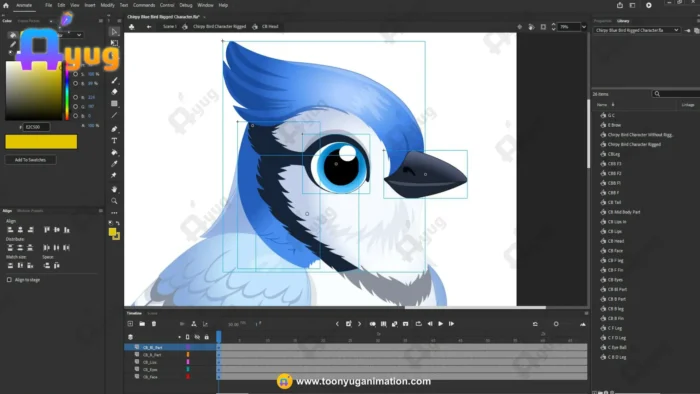Select the B brightness radio button
Viewport: 700px width, 394px height.
(x=75, y=83)
